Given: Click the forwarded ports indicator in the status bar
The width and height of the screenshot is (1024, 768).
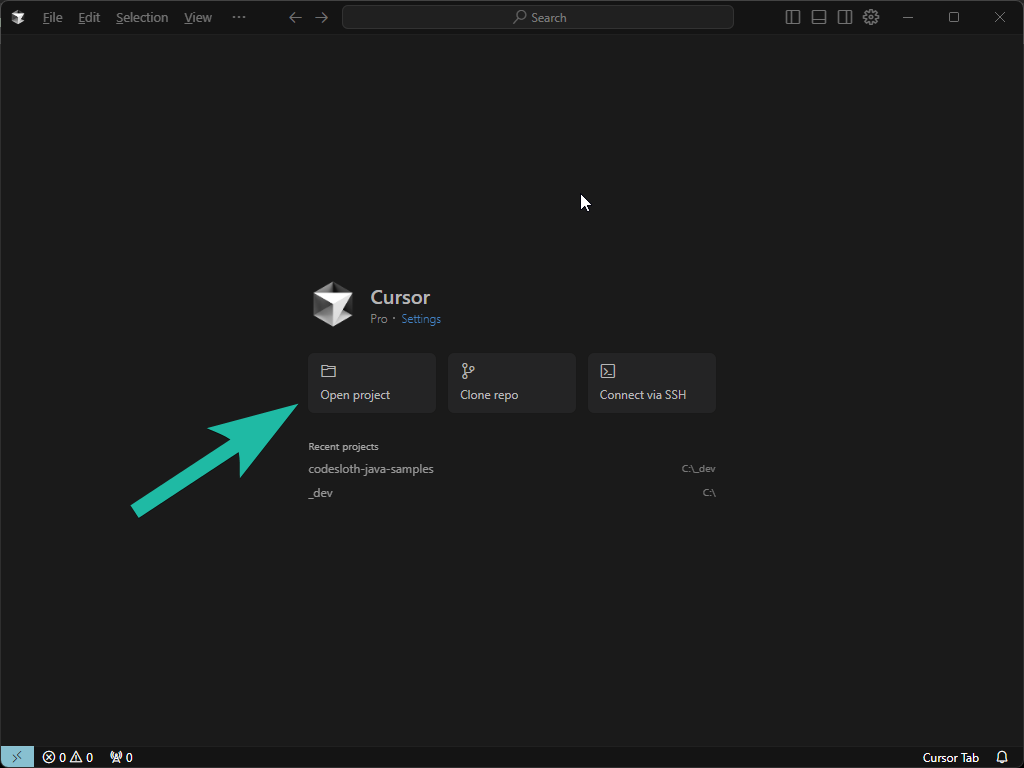Looking at the screenshot, I should [x=121, y=757].
